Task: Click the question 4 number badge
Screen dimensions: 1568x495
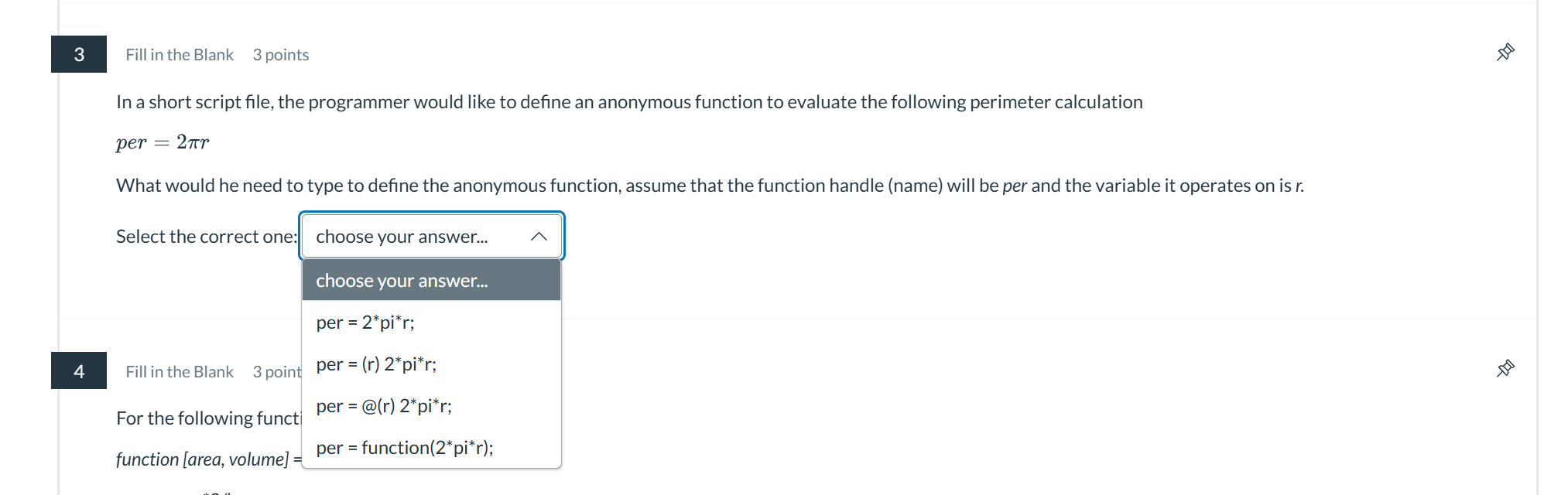Action: [78, 370]
